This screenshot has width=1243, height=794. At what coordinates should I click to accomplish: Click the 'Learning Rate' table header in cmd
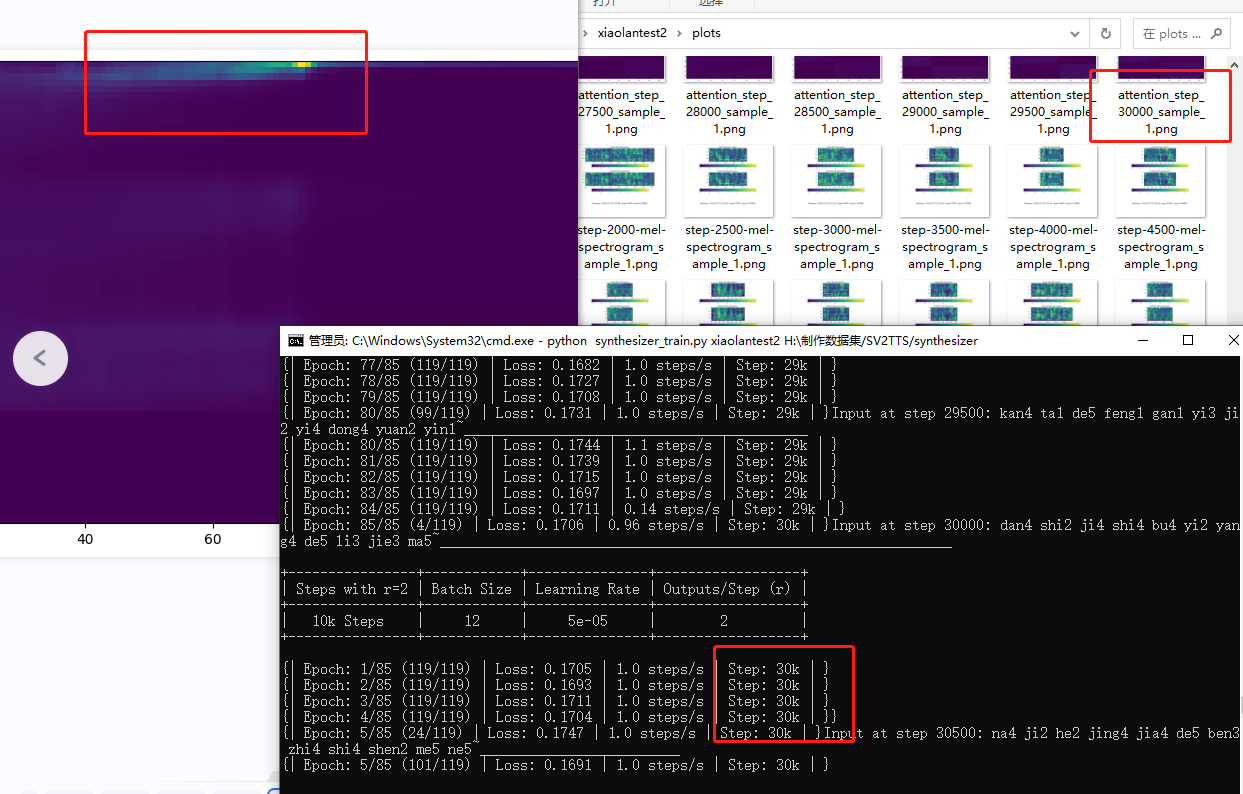pos(587,589)
